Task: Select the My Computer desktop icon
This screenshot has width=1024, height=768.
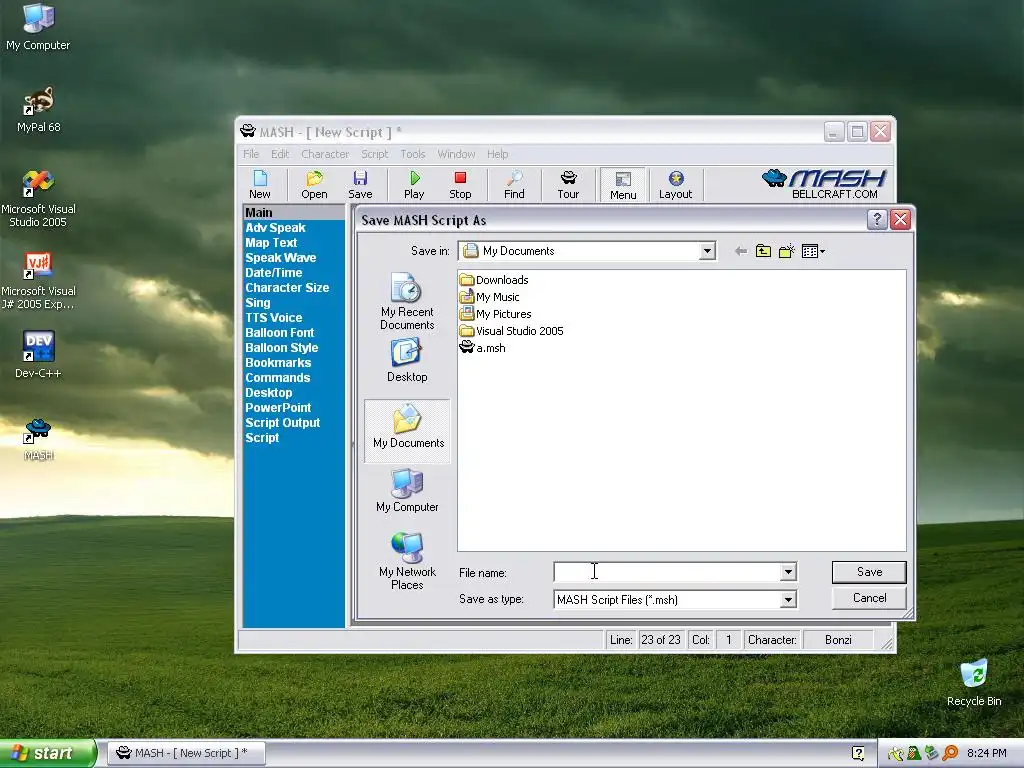Action: (x=38, y=27)
